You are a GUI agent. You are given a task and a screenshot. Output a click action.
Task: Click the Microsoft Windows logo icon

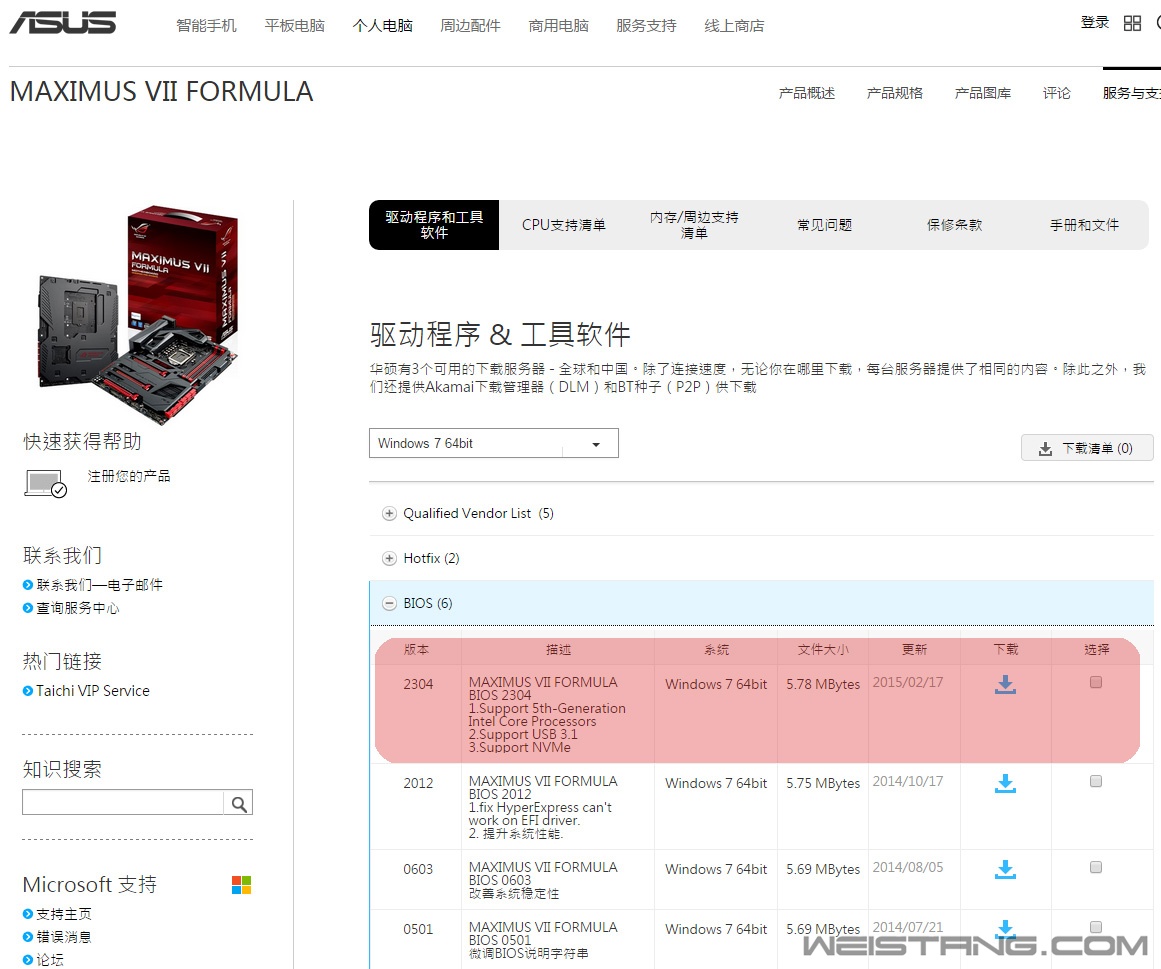(x=241, y=885)
